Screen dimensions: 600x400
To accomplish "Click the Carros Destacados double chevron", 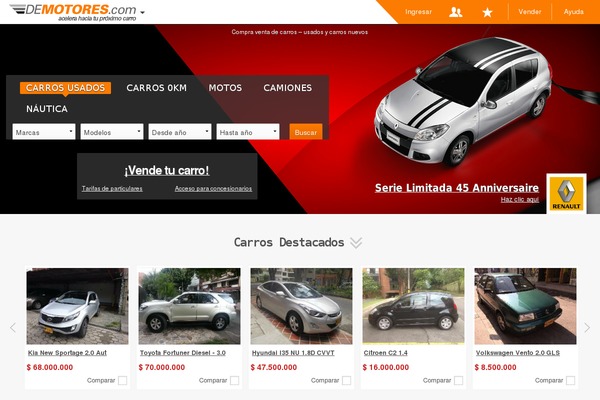I will tap(356, 243).
